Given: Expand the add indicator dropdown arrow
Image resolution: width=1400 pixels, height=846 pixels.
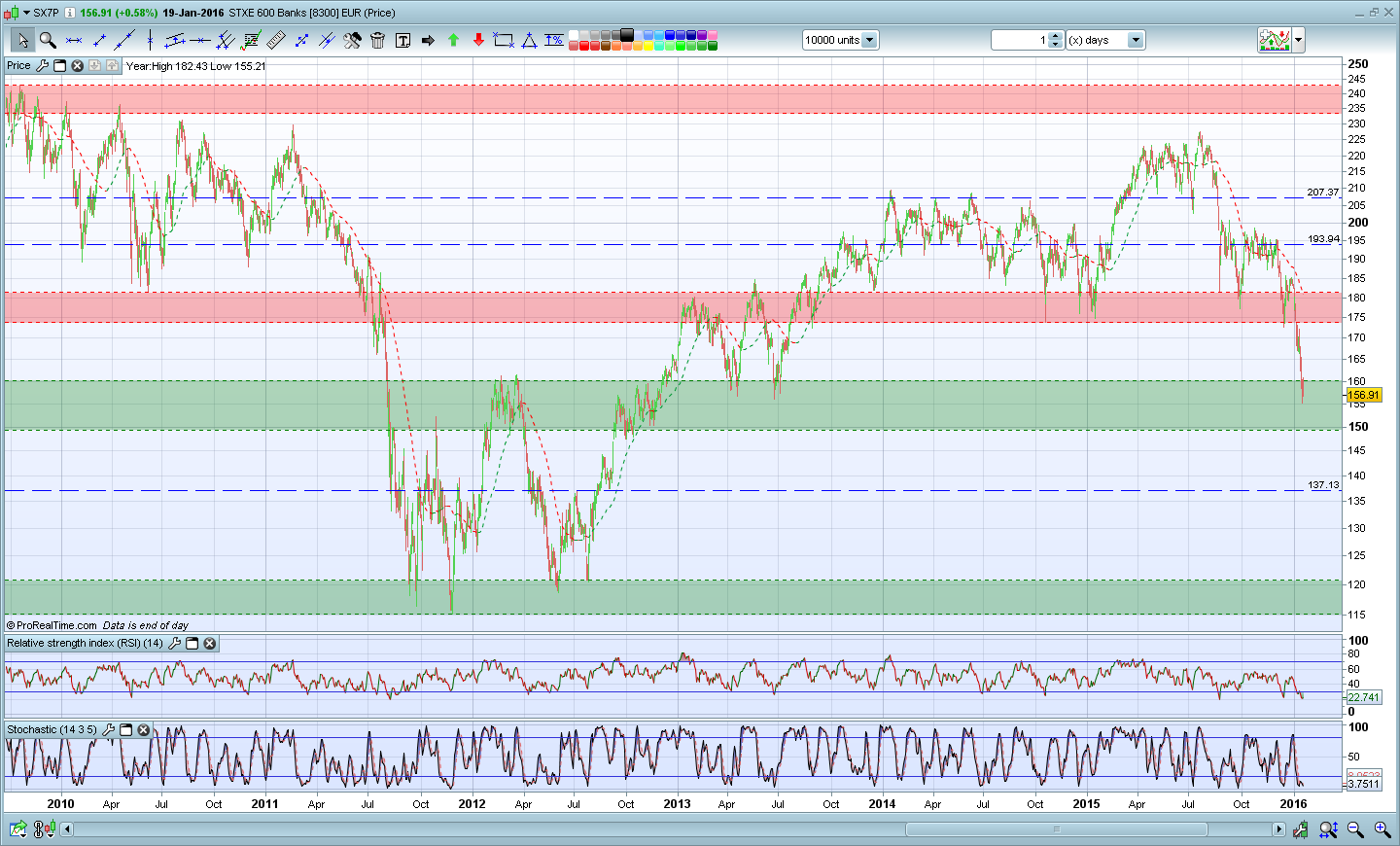Looking at the screenshot, I should [x=1298, y=40].
